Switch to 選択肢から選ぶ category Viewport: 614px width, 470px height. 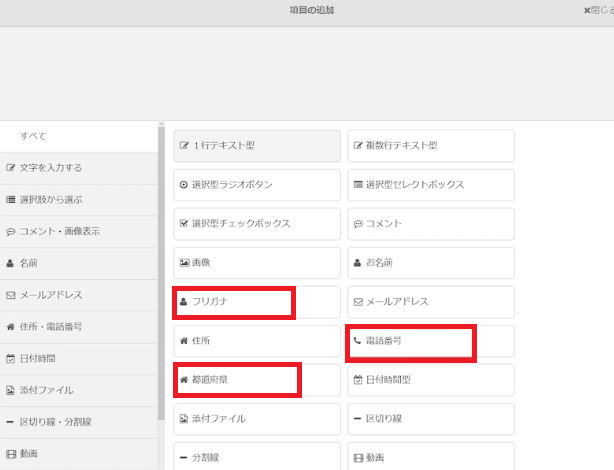click(x=78, y=199)
